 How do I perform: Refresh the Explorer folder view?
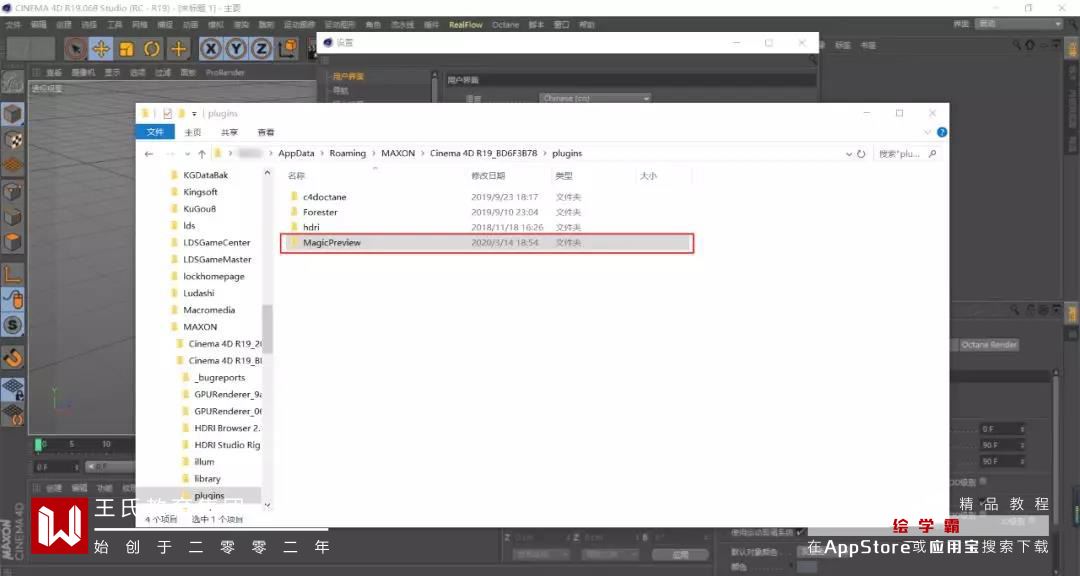[861, 154]
